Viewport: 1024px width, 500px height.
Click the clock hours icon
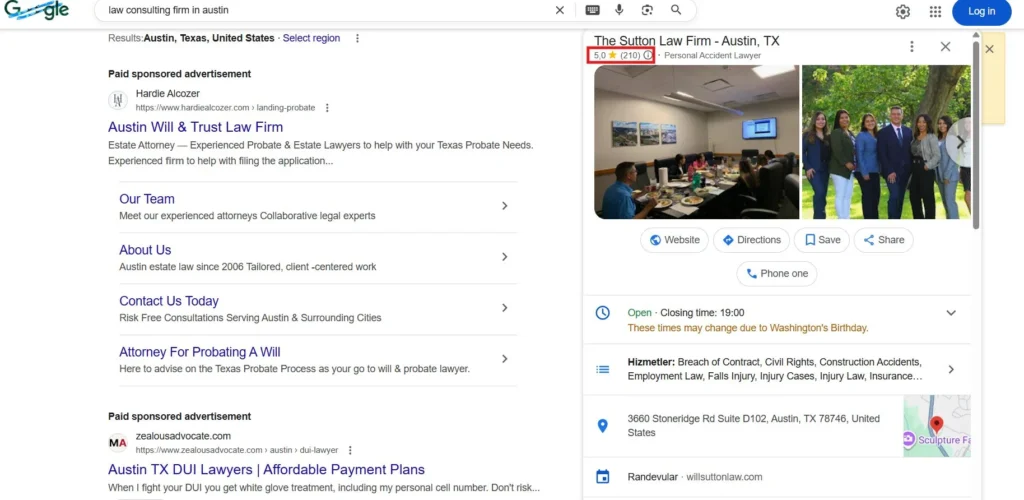[602, 313]
